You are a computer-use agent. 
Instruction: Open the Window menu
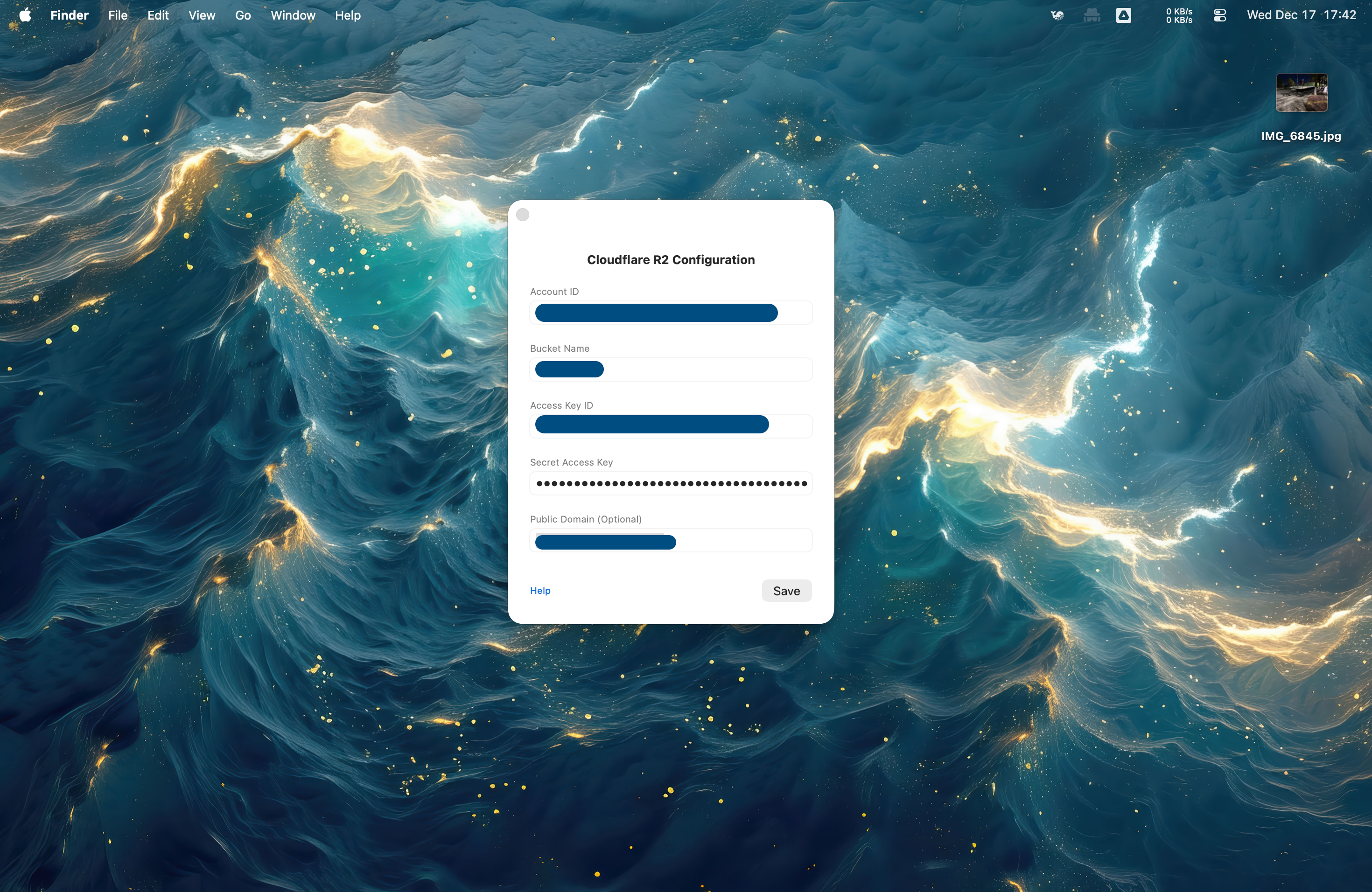tap(292, 15)
